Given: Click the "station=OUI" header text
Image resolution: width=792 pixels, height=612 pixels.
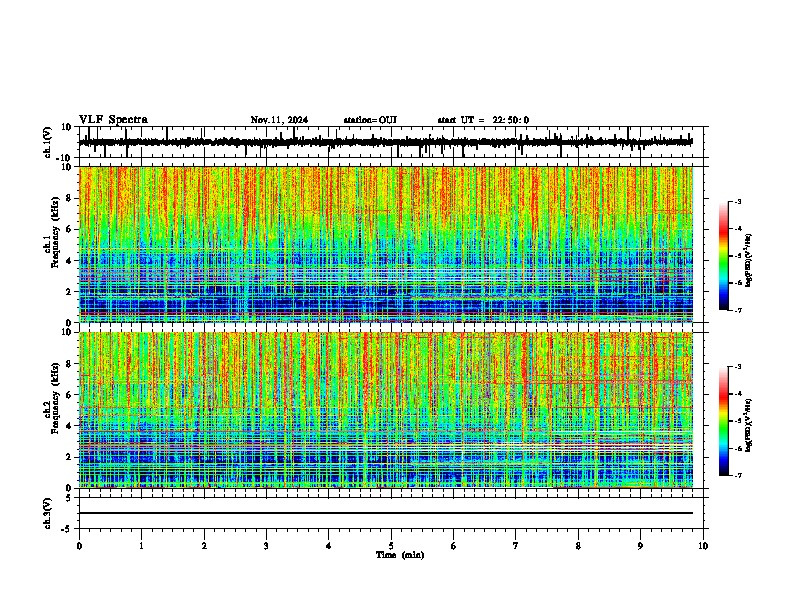Looking at the screenshot, I should click(x=370, y=120).
